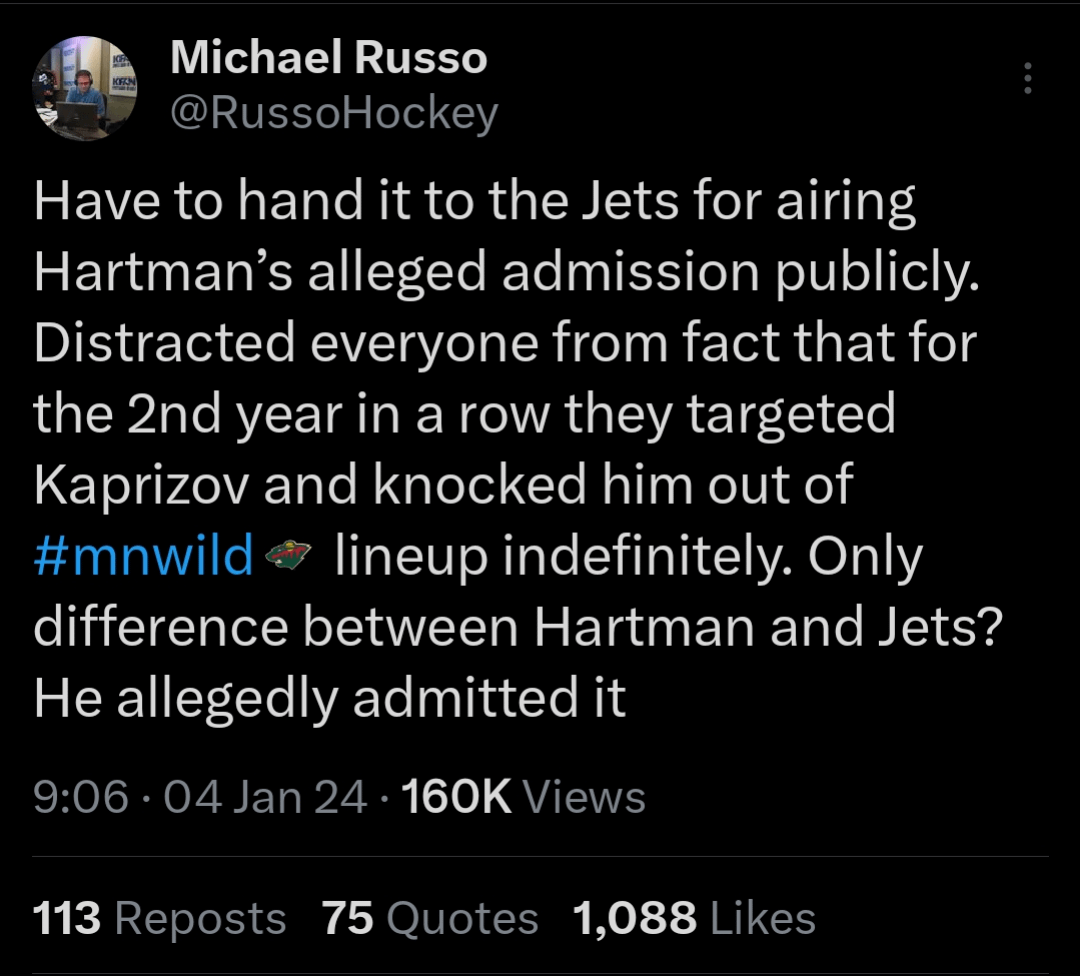This screenshot has width=1080, height=976.
Task: Click the first line mentioning the Jets airing
Action: click(475, 201)
